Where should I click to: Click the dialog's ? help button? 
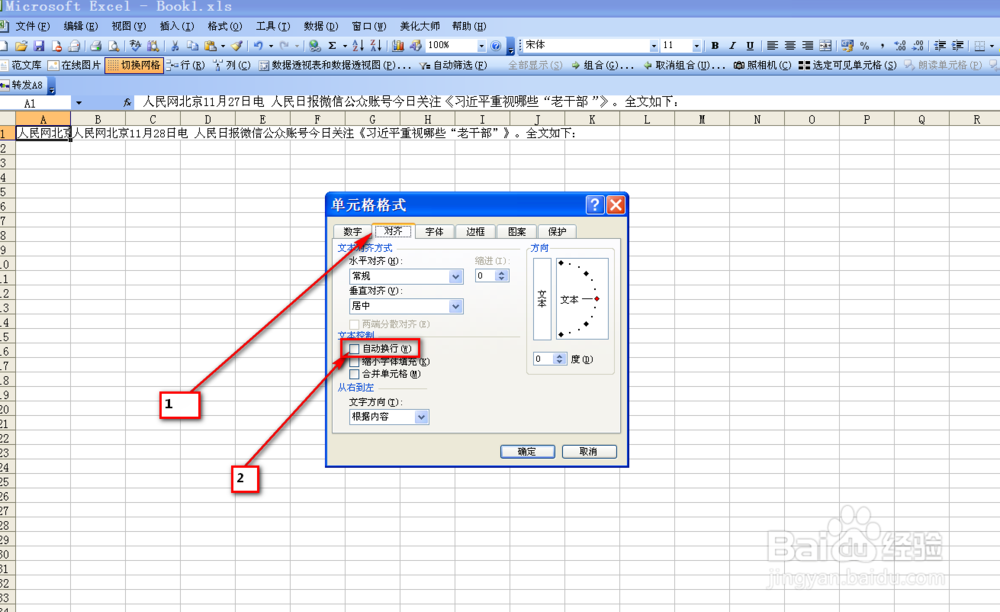[594, 205]
